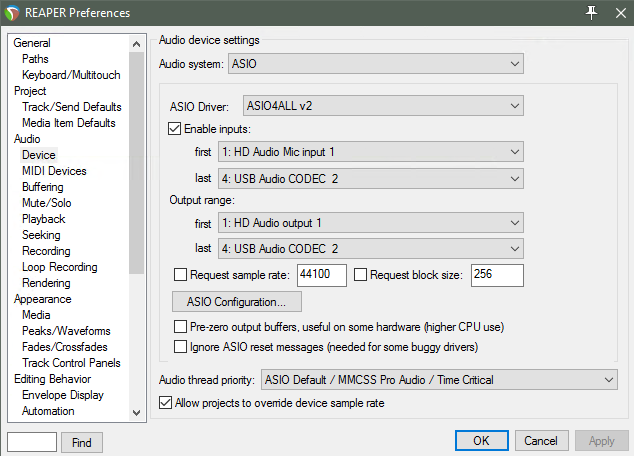Select the Device tree item

click(39, 155)
